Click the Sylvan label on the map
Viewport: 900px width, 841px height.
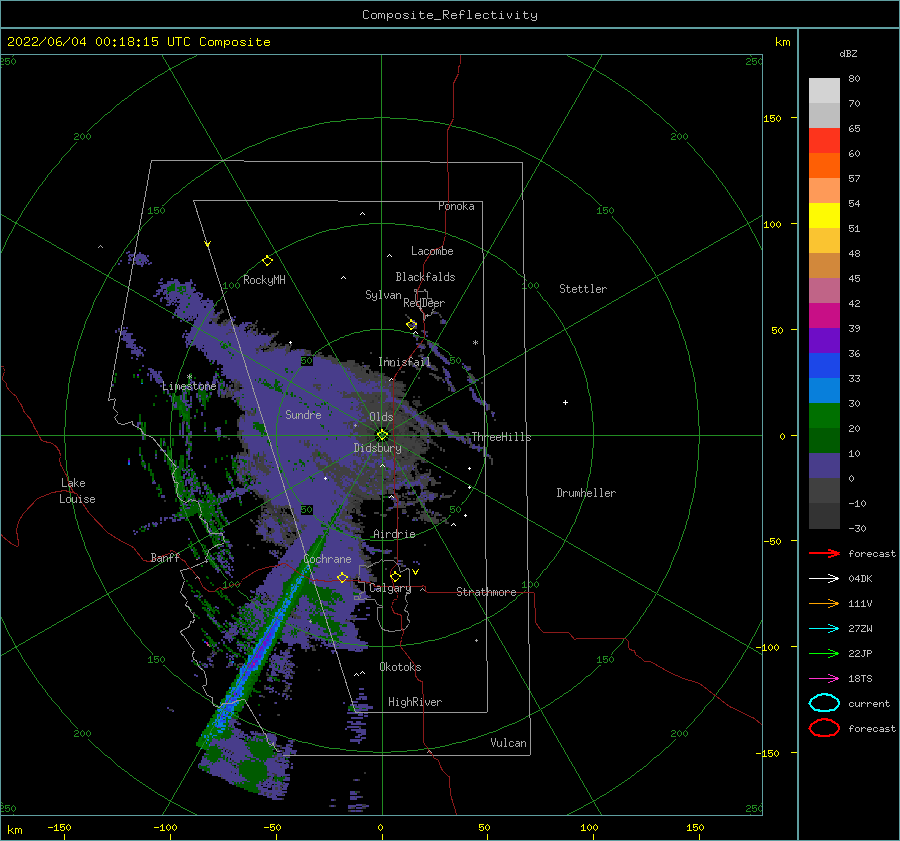(383, 295)
